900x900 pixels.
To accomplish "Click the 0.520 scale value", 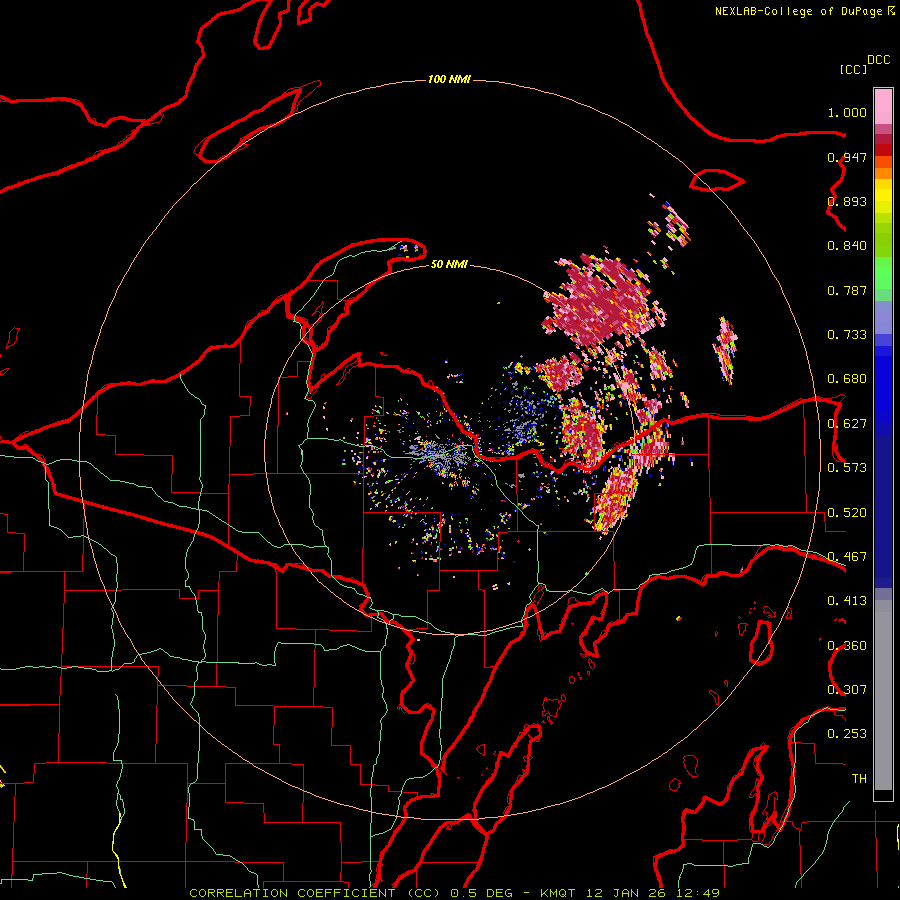I will 847,513.
